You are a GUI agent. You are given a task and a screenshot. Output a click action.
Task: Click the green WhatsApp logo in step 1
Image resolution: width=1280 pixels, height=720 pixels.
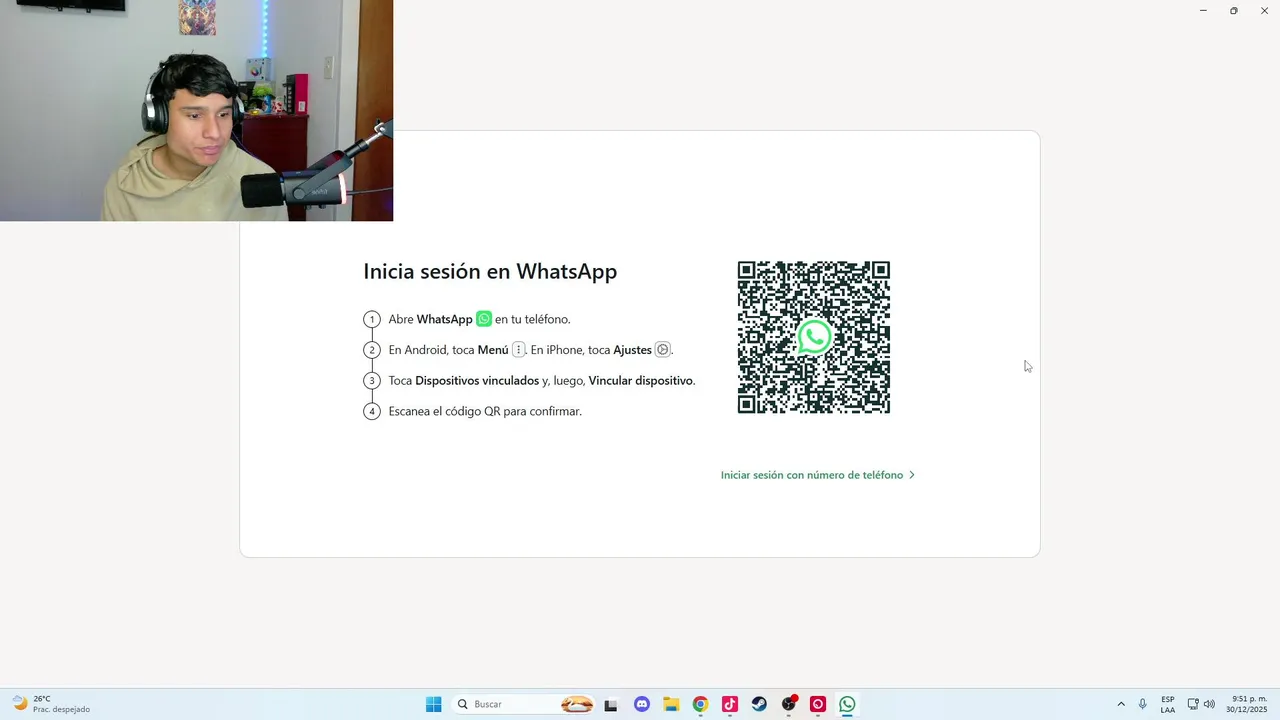coord(484,319)
